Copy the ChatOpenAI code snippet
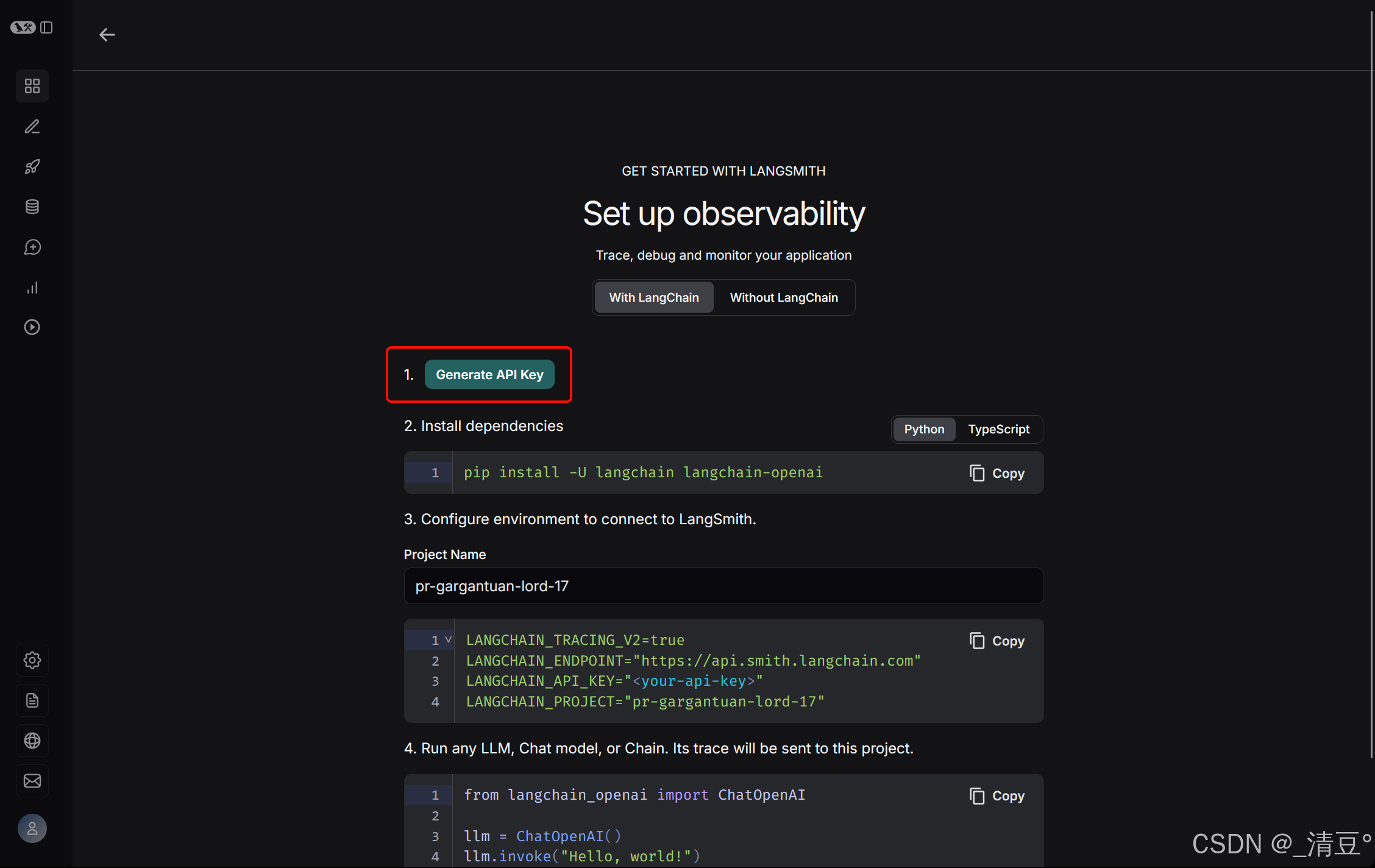The height and width of the screenshot is (868, 1375). pyautogui.click(x=997, y=795)
